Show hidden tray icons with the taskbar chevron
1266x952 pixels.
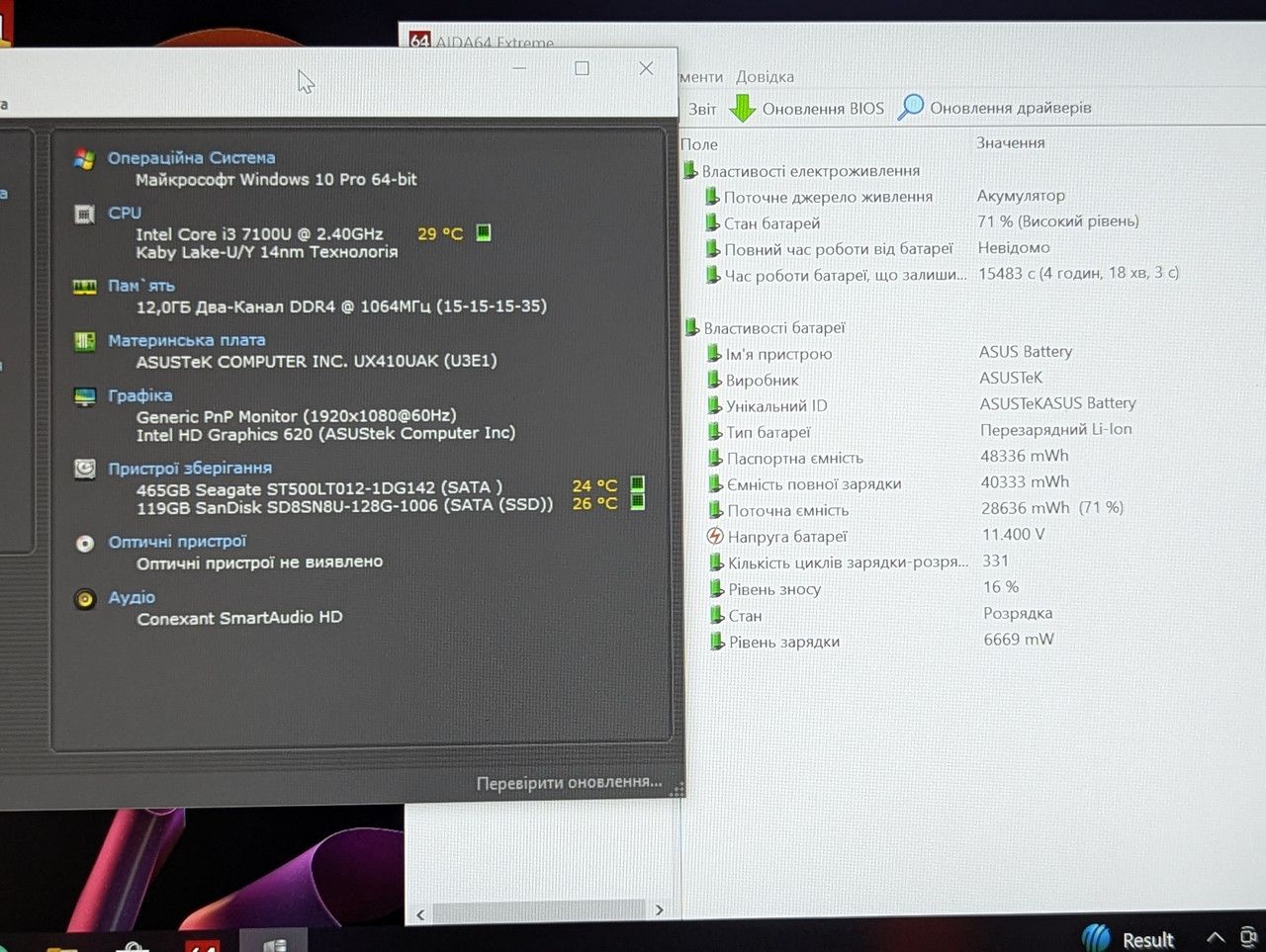coord(1216,938)
